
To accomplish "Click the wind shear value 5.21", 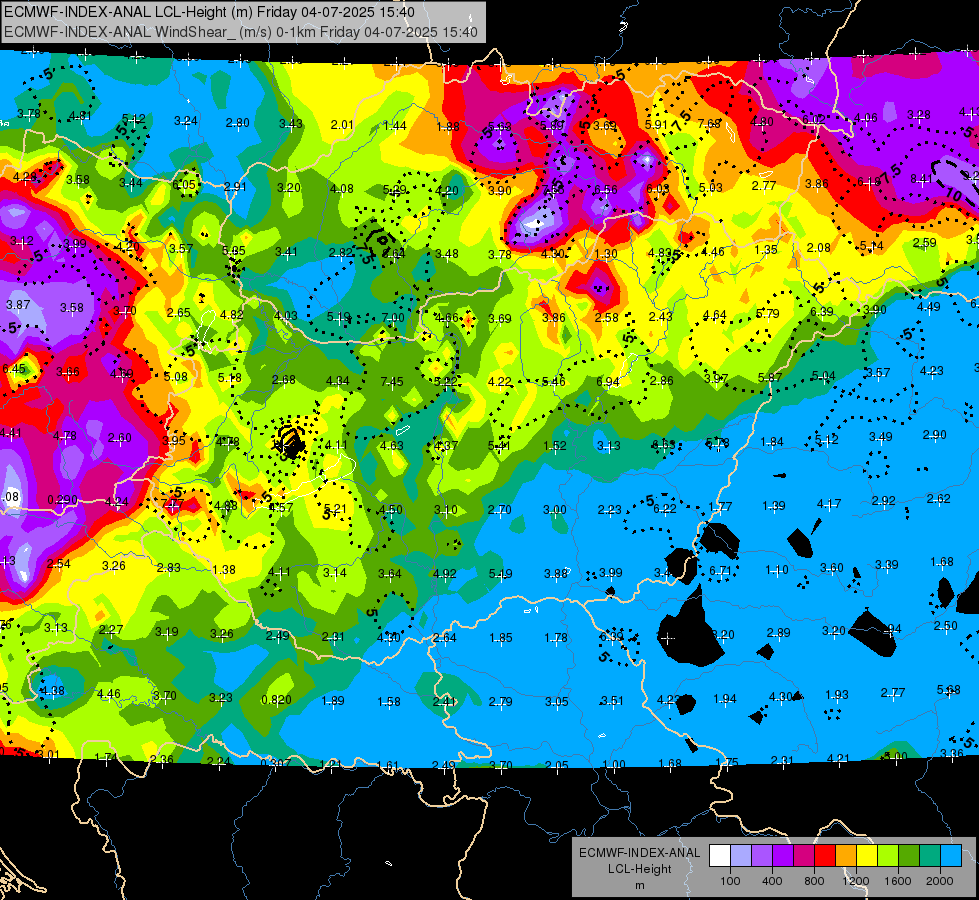I will coord(335,509).
